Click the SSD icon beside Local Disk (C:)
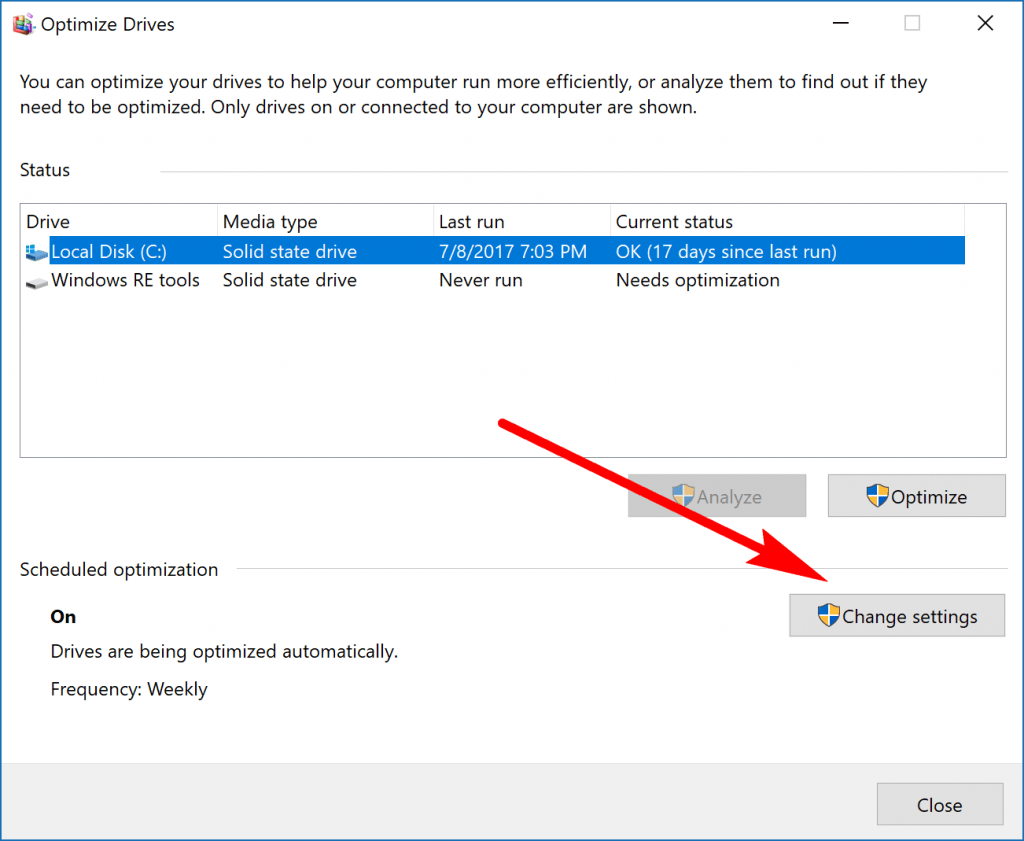Image resolution: width=1024 pixels, height=841 pixels. point(36,252)
